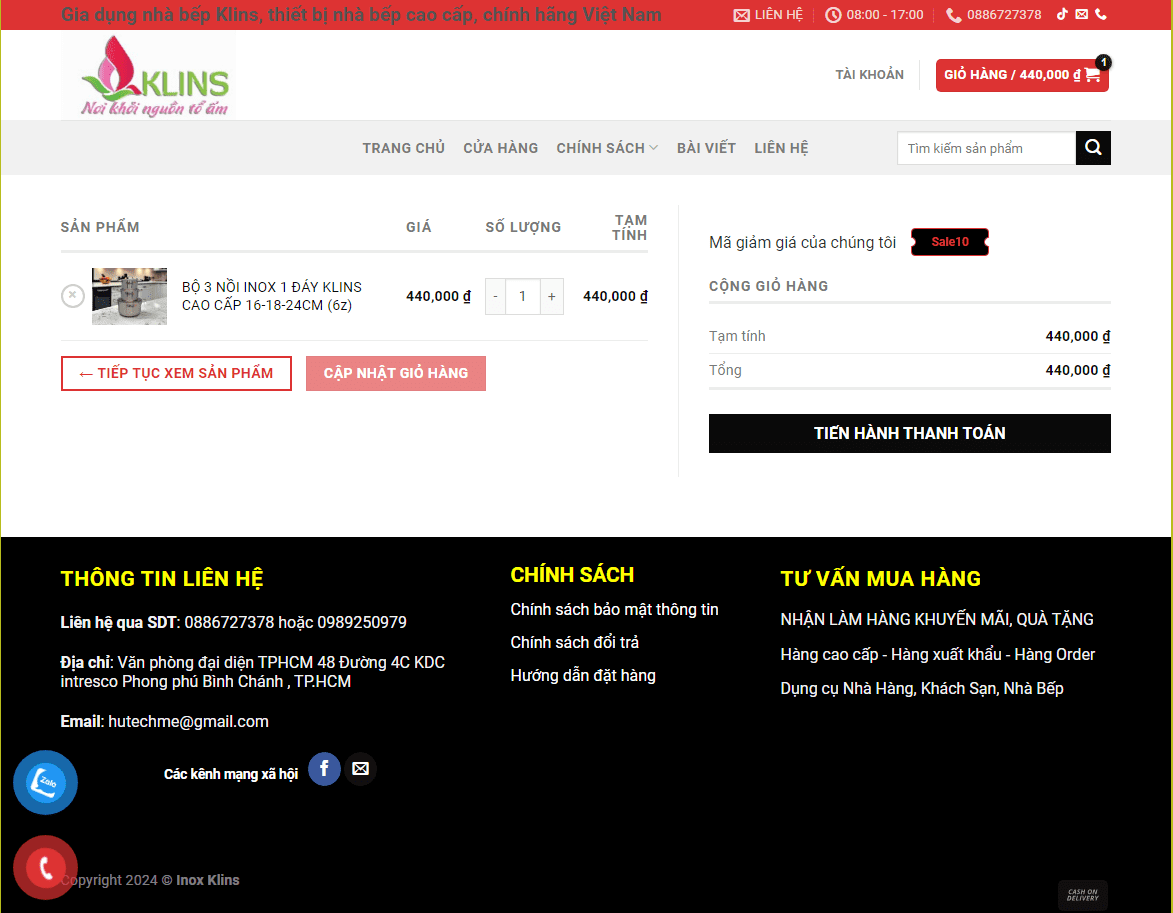This screenshot has width=1173, height=913.
Task: Click the footer email social icon
Action: click(361, 769)
